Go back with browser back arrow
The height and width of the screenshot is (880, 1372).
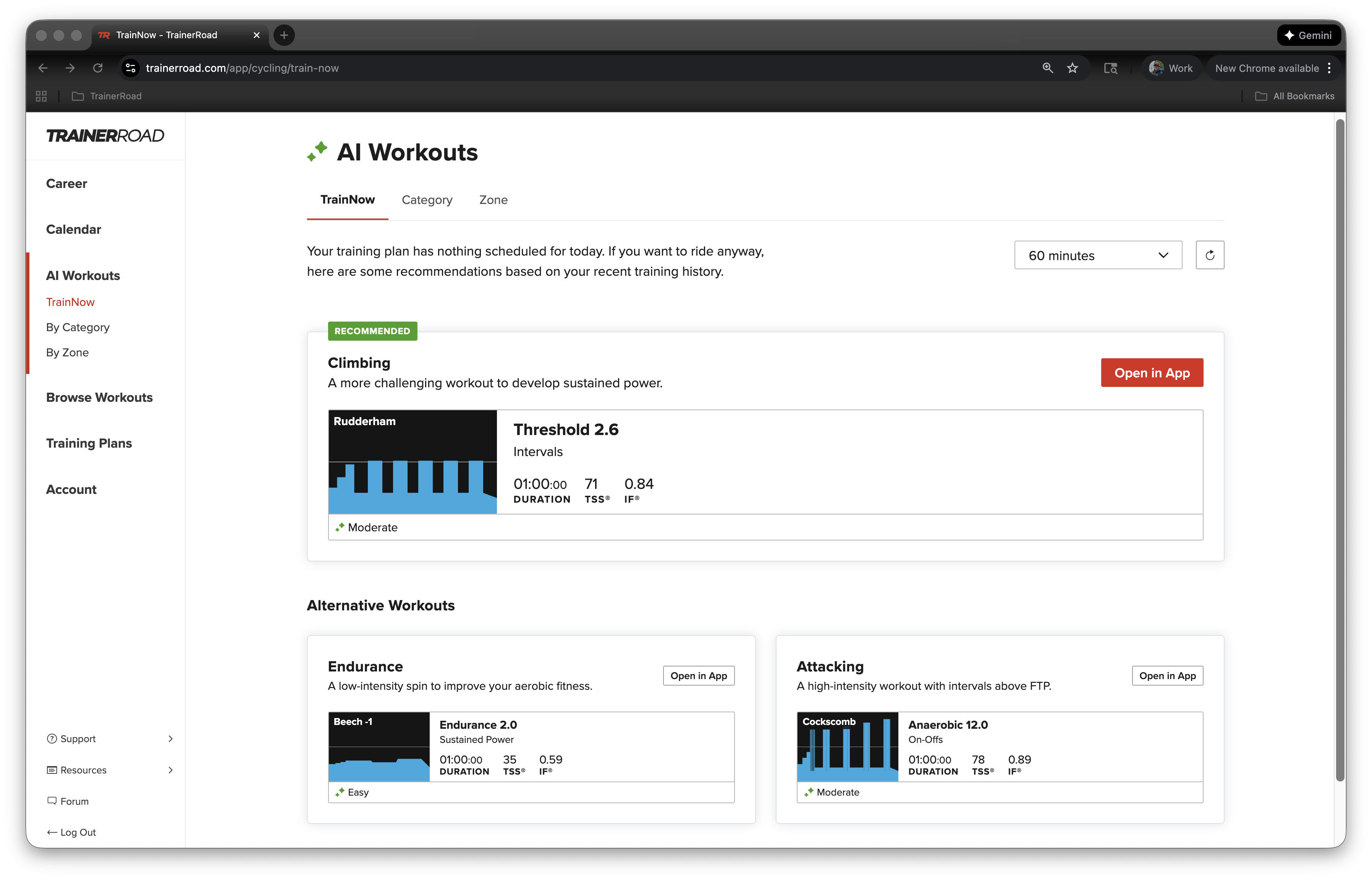click(x=43, y=68)
